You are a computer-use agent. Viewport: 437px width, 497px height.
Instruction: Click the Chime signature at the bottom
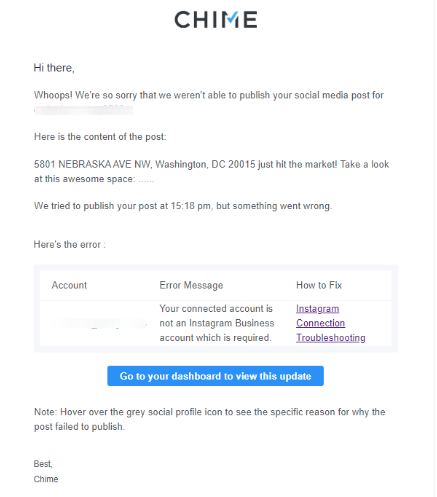(46, 479)
